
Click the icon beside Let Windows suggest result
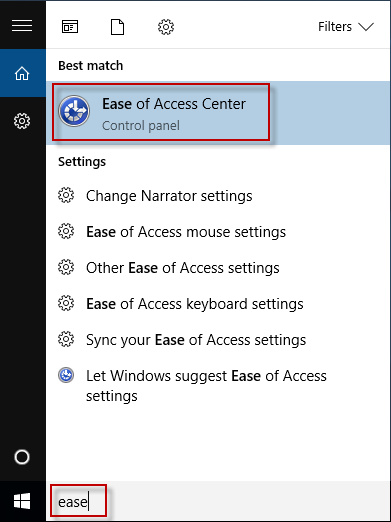[66, 375]
